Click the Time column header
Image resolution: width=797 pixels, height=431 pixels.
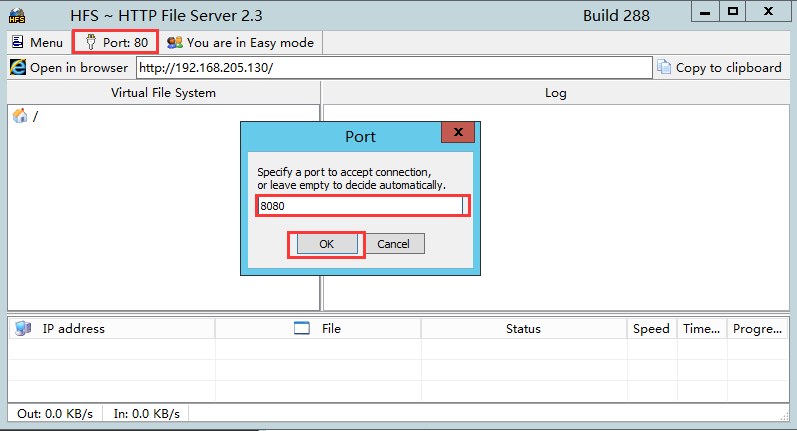[x=701, y=329]
